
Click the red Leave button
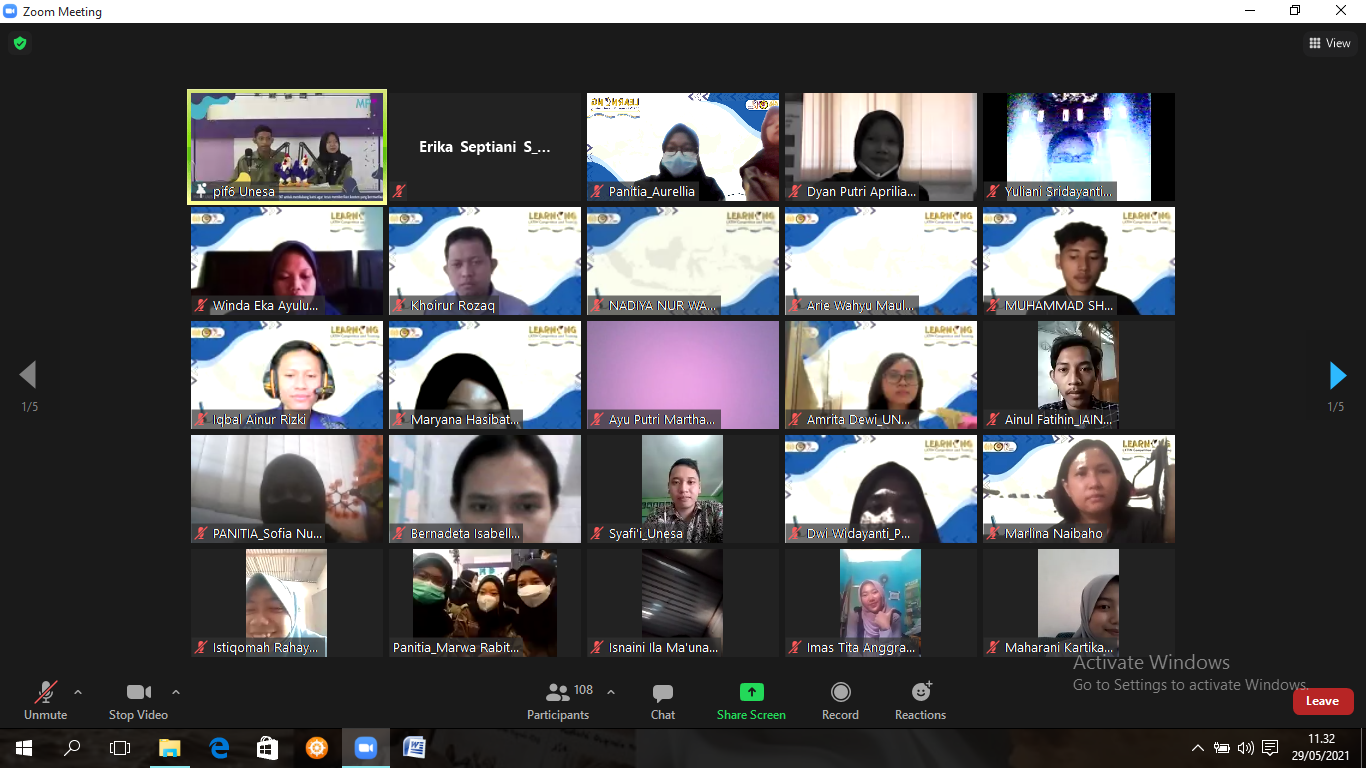(1322, 701)
